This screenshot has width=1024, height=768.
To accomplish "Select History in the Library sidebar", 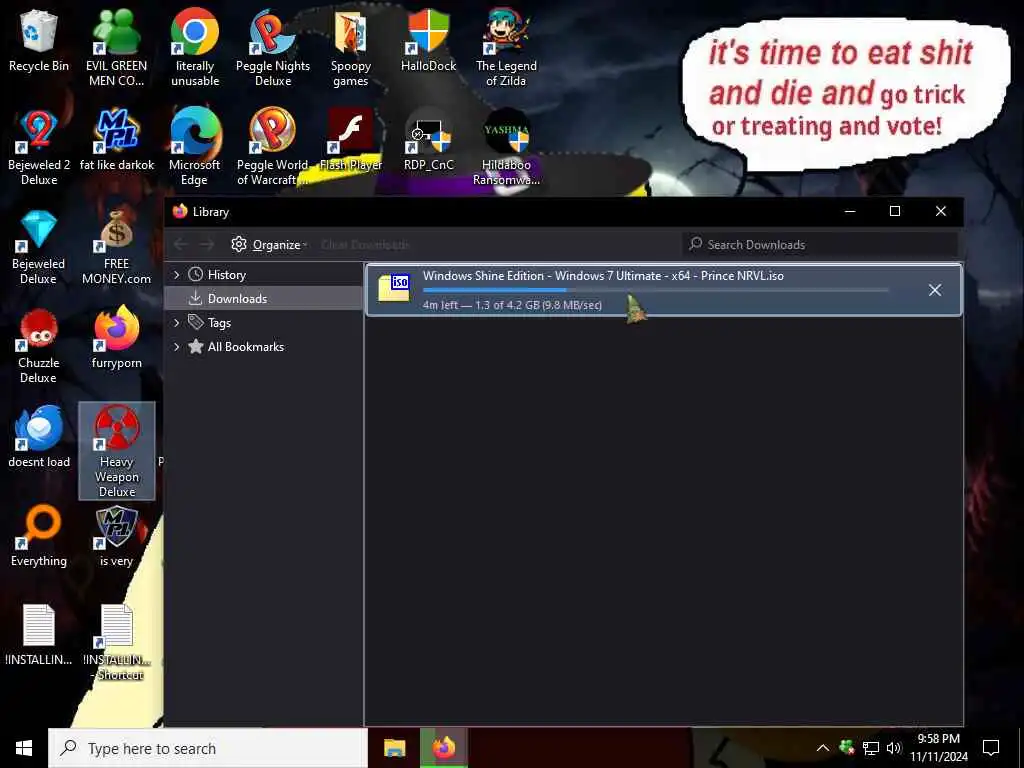I will (263, 275).
